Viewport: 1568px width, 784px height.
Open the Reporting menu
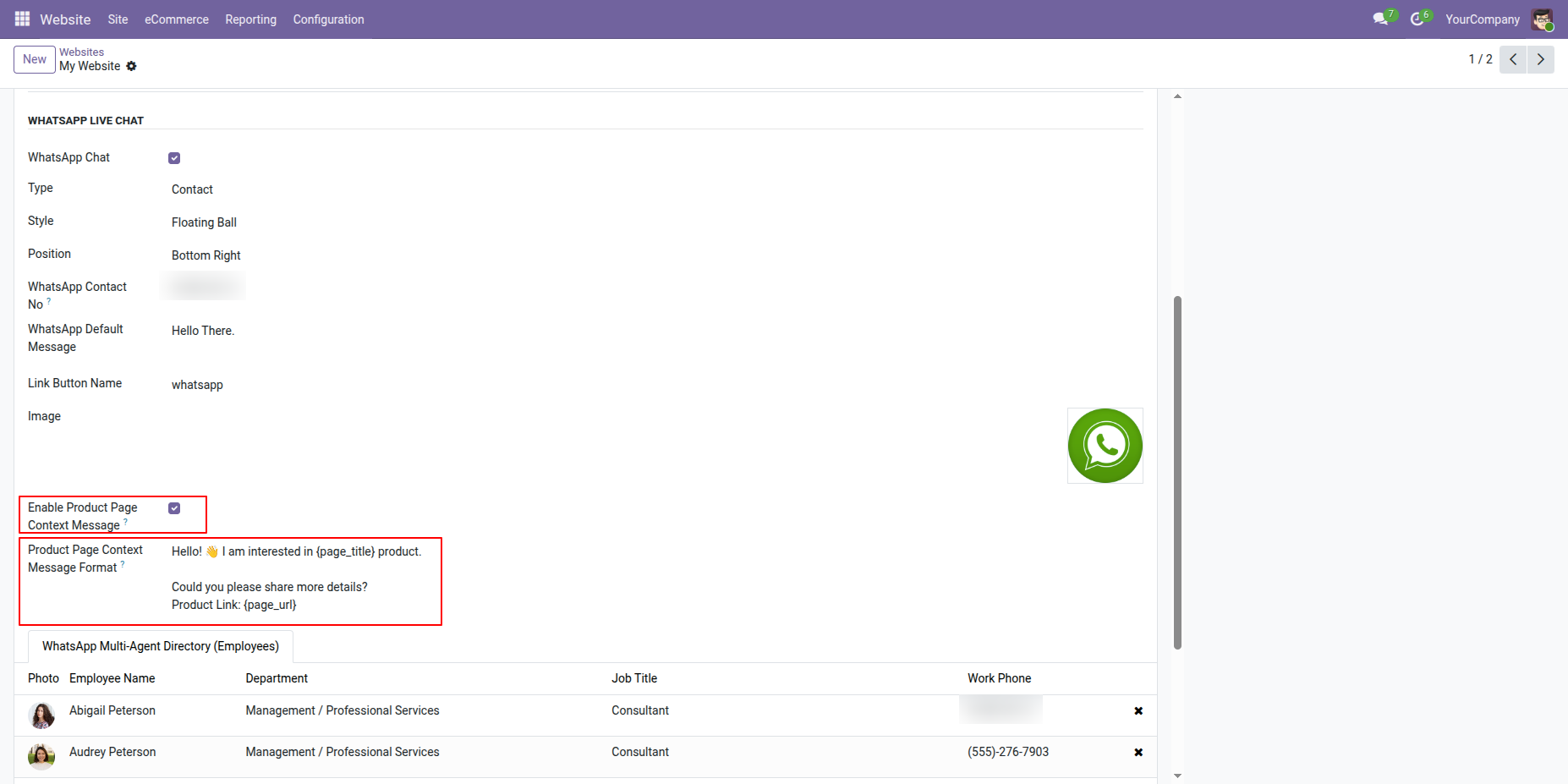pos(250,19)
